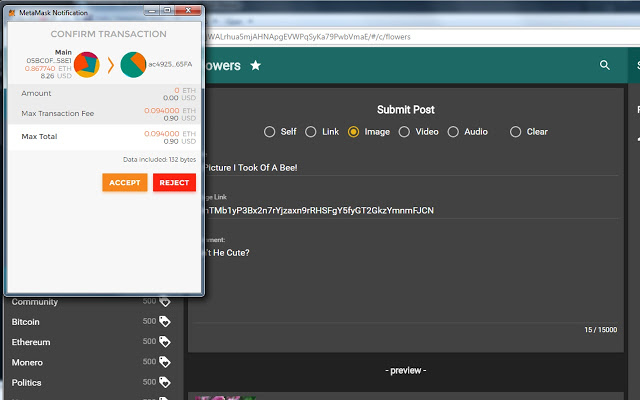
Task: Click the Image Link input field
Action: coord(400,211)
